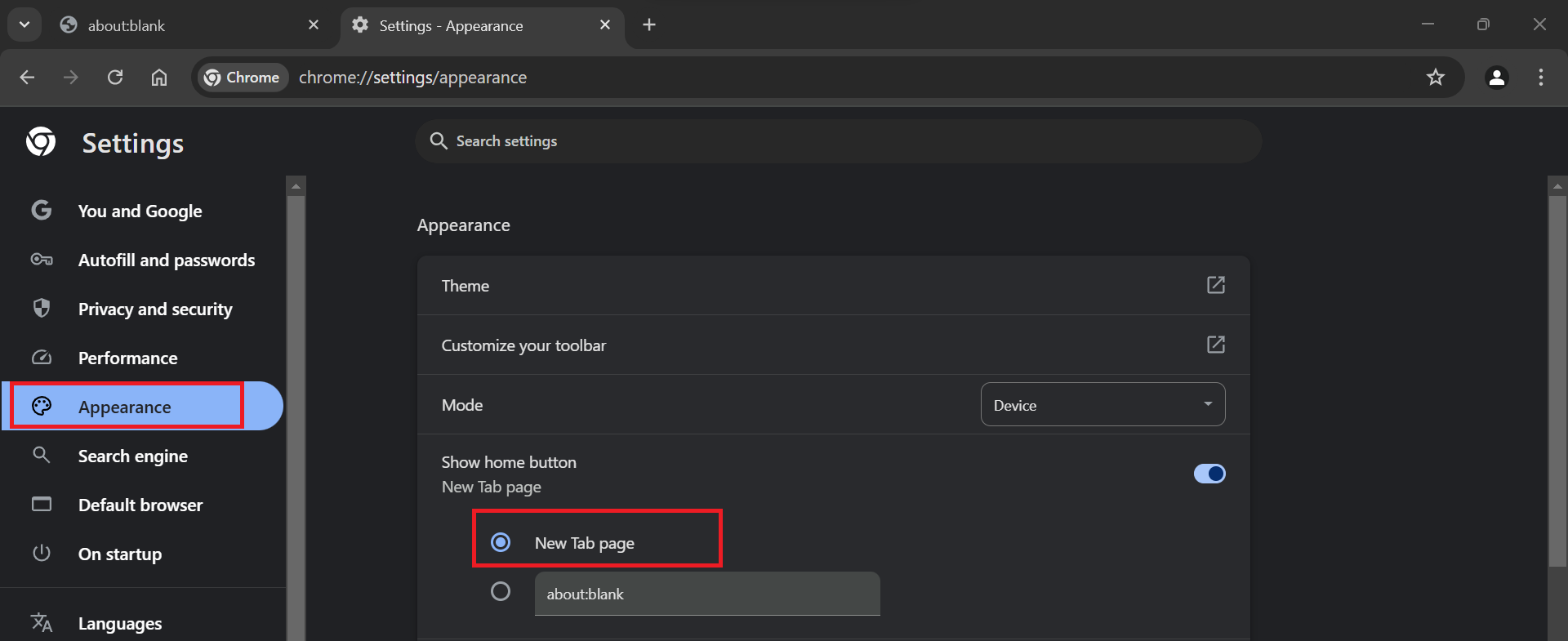Viewport: 1568px width, 641px height.
Task: Click the sidebar scrollbar up arrow
Action: tap(296, 186)
